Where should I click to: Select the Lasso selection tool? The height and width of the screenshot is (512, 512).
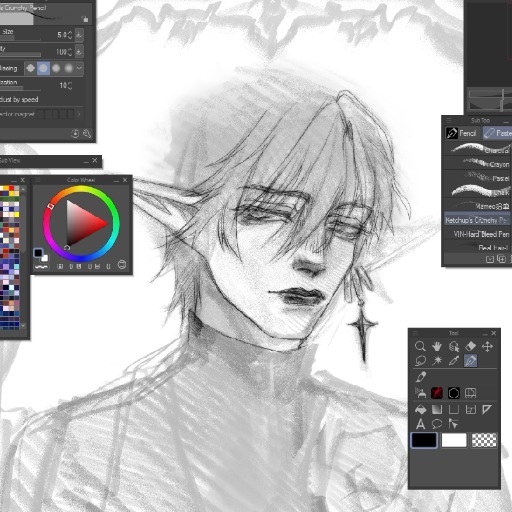[x=420, y=361]
